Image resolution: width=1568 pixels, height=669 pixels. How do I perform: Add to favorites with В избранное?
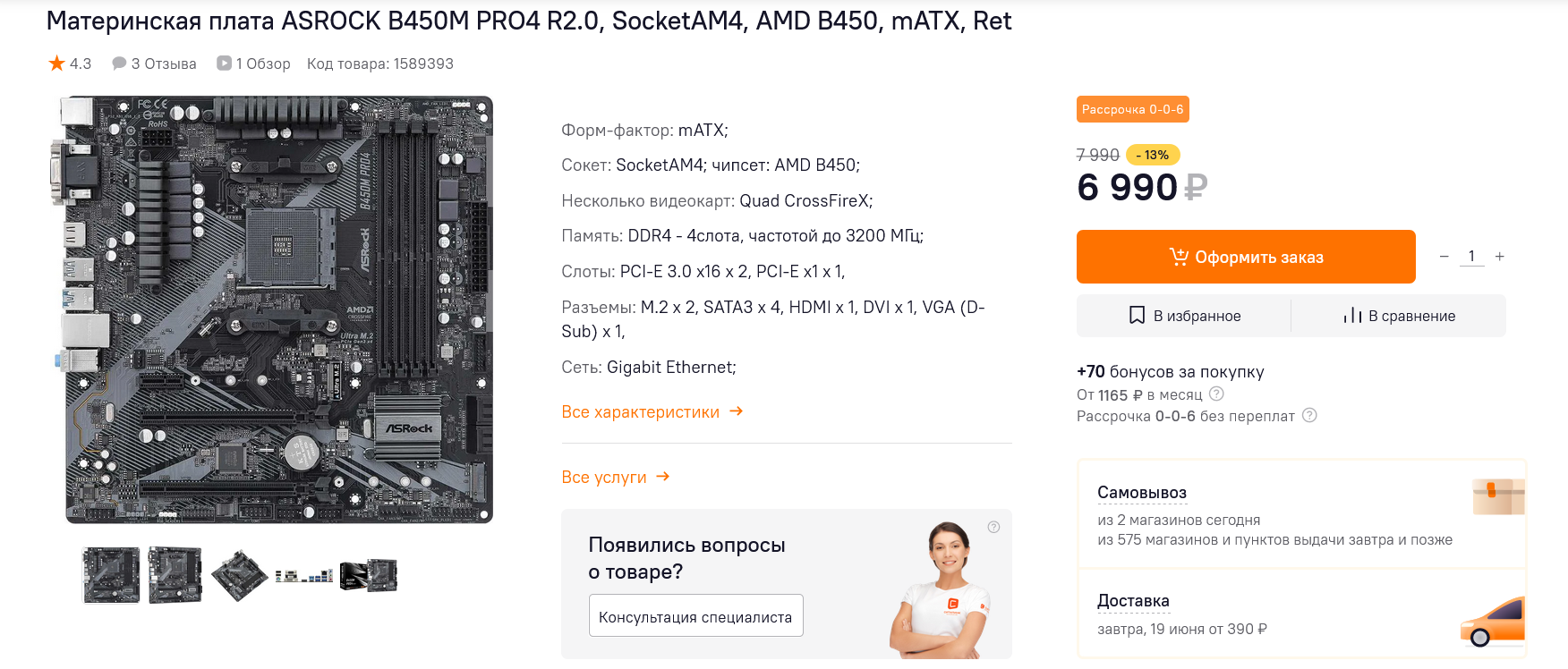click(1184, 316)
